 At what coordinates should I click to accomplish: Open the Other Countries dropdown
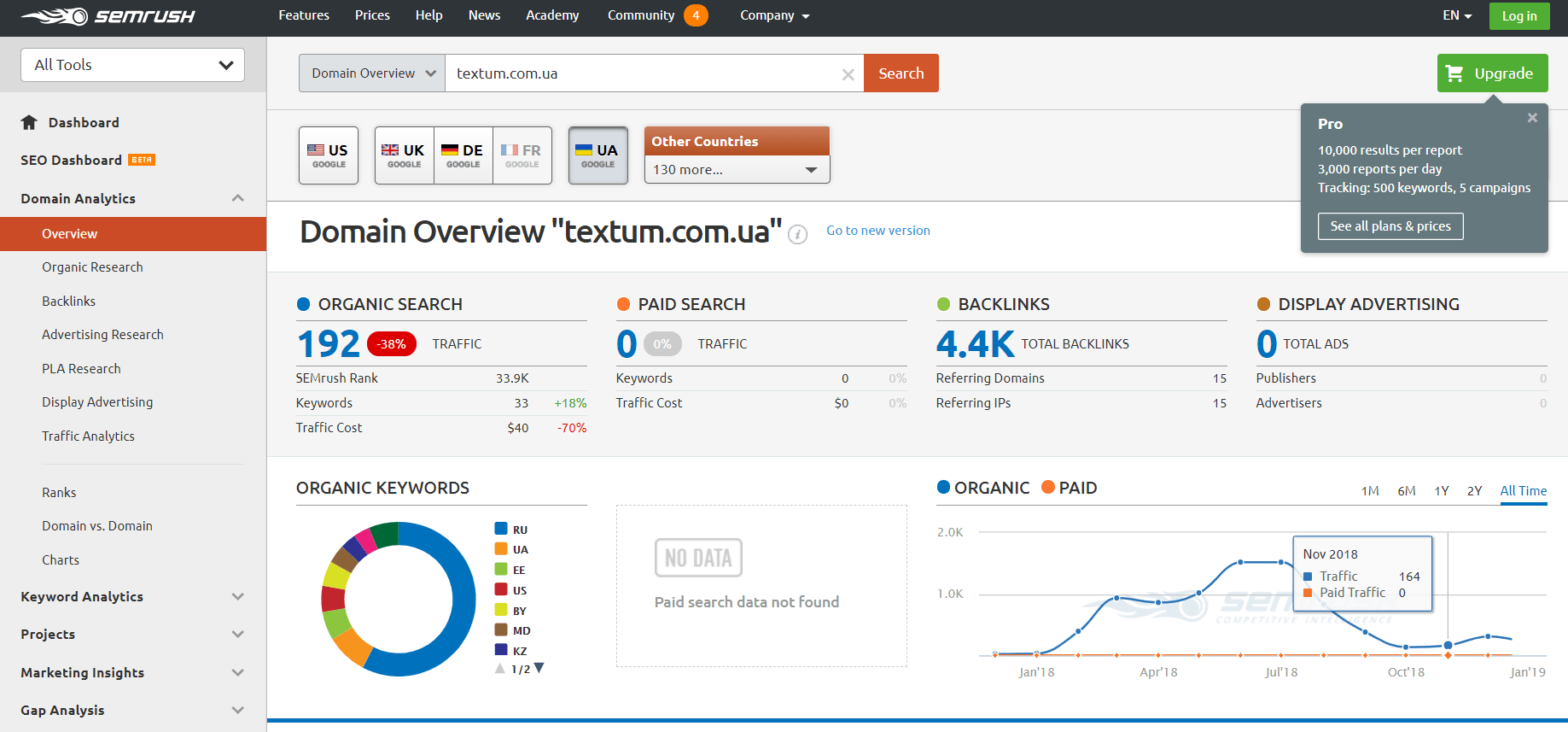coord(737,169)
